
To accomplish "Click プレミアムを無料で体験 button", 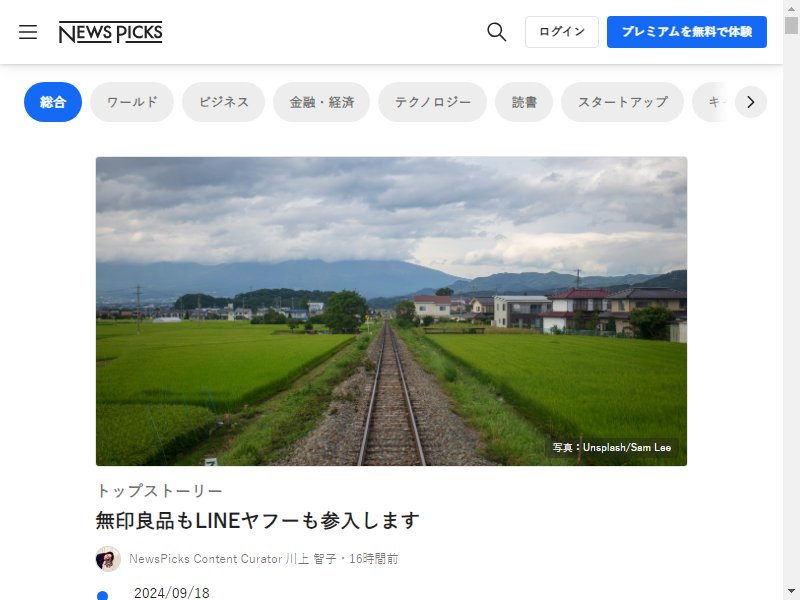I will pos(687,32).
